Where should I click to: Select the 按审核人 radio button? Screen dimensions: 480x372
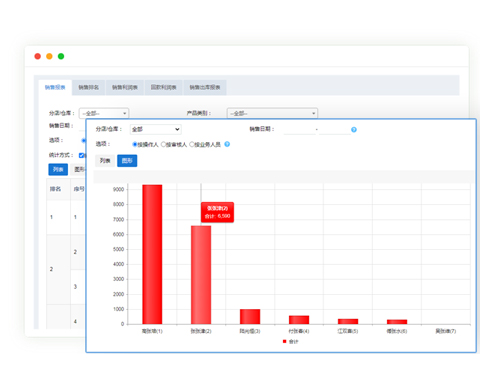point(163,144)
